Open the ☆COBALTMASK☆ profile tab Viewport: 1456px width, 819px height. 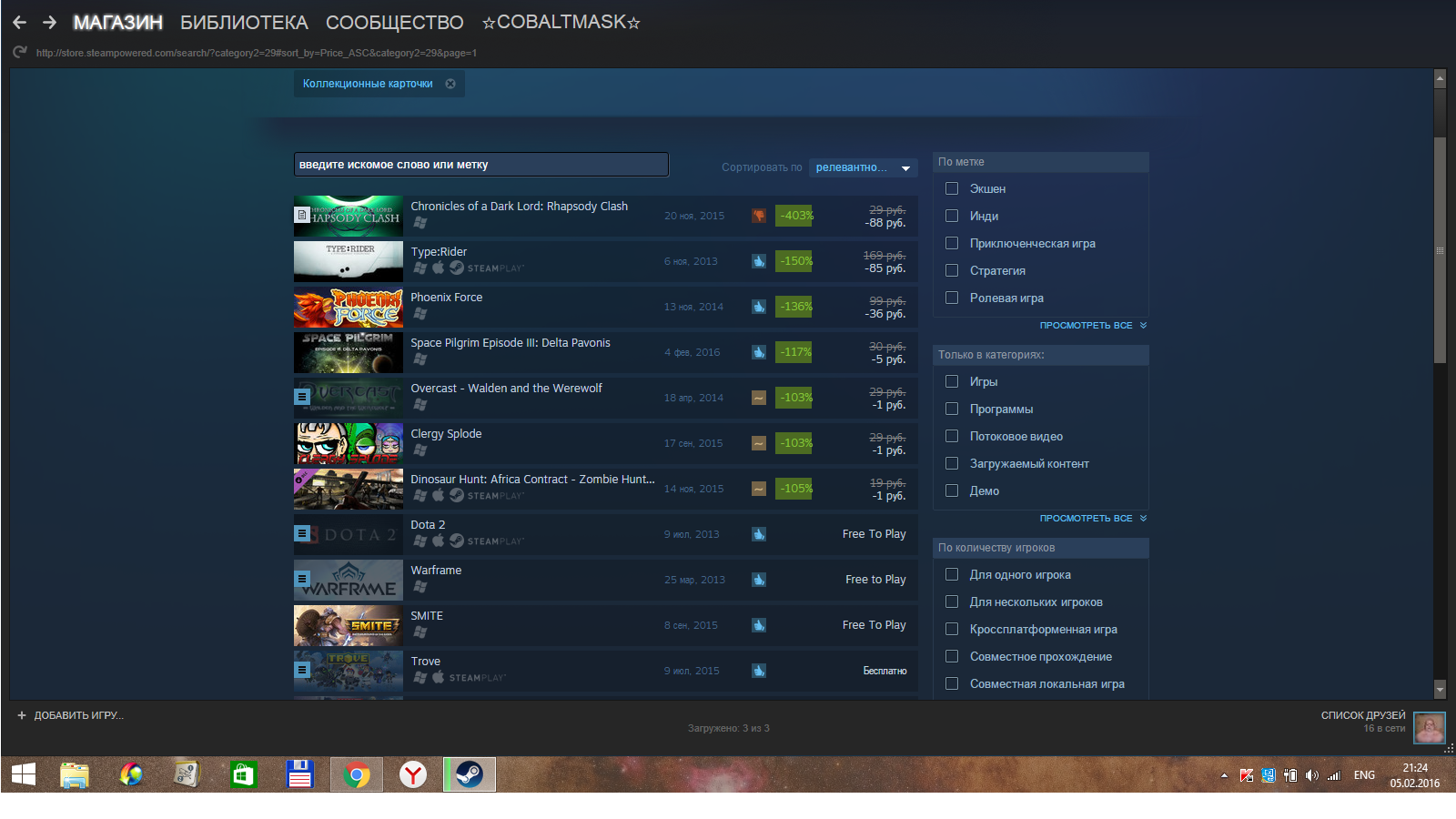click(x=561, y=22)
